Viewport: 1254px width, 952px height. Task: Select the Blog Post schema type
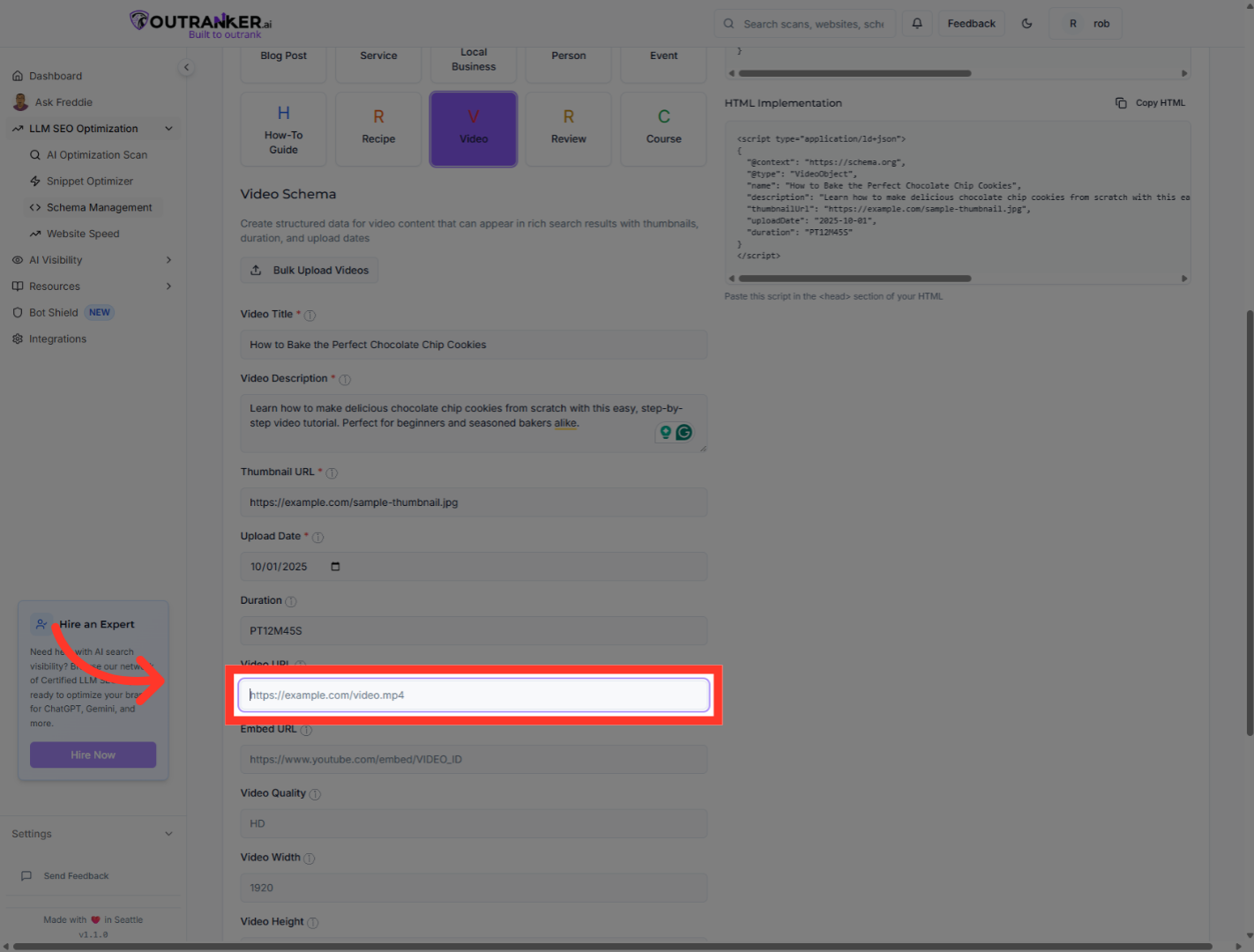[284, 63]
